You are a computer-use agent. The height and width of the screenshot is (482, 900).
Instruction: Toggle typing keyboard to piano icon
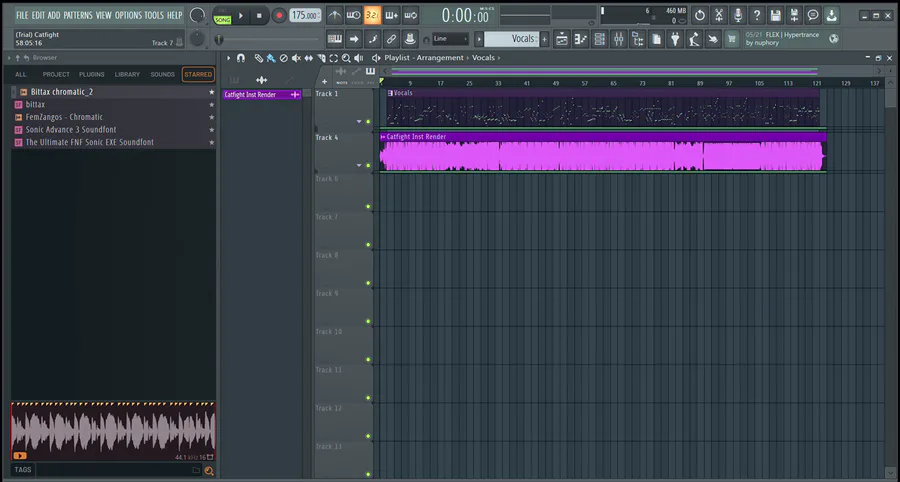tap(335, 39)
